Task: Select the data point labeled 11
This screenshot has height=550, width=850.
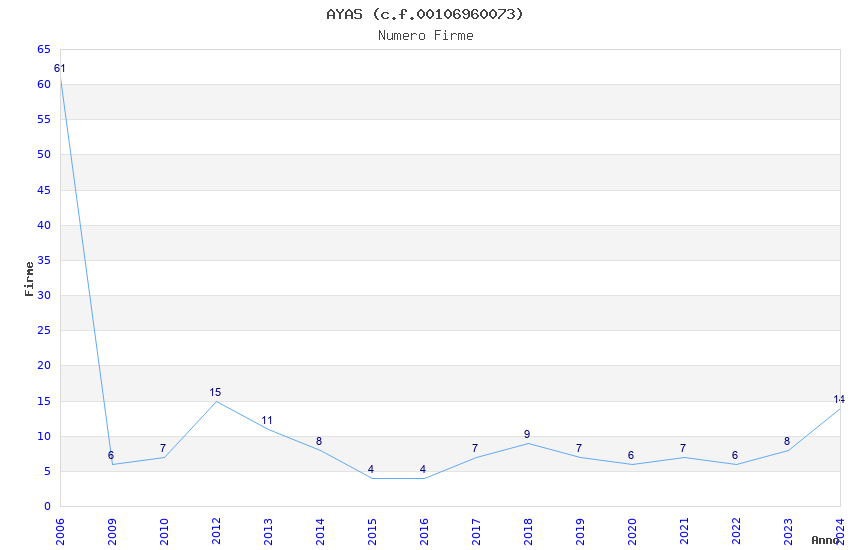Action: click(x=267, y=420)
